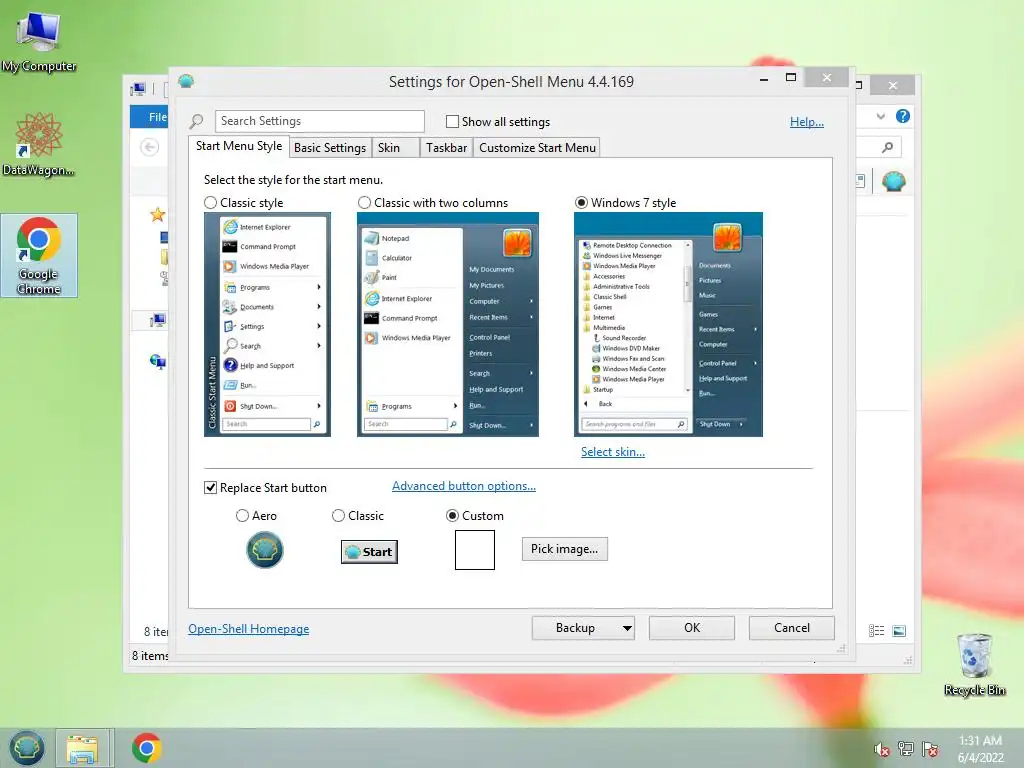
Task: Launch Chrome from the taskbar
Action: tap(146, 748)
